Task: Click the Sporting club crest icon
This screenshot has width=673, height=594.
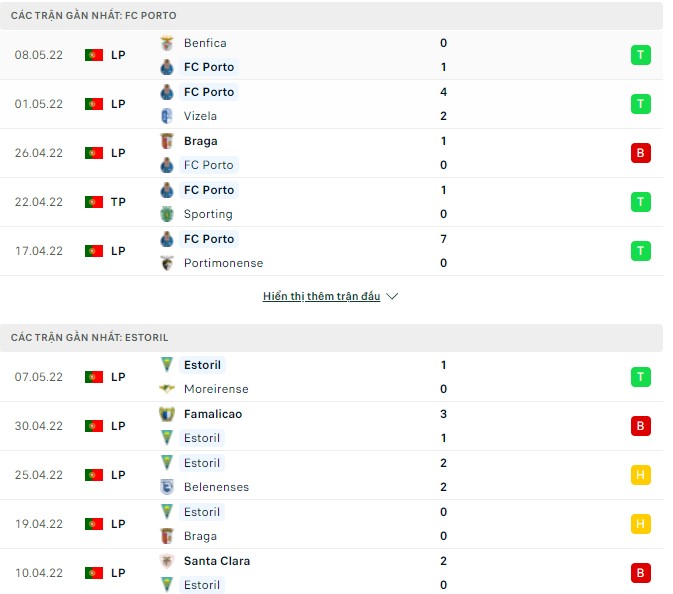Action: point(167,214)
